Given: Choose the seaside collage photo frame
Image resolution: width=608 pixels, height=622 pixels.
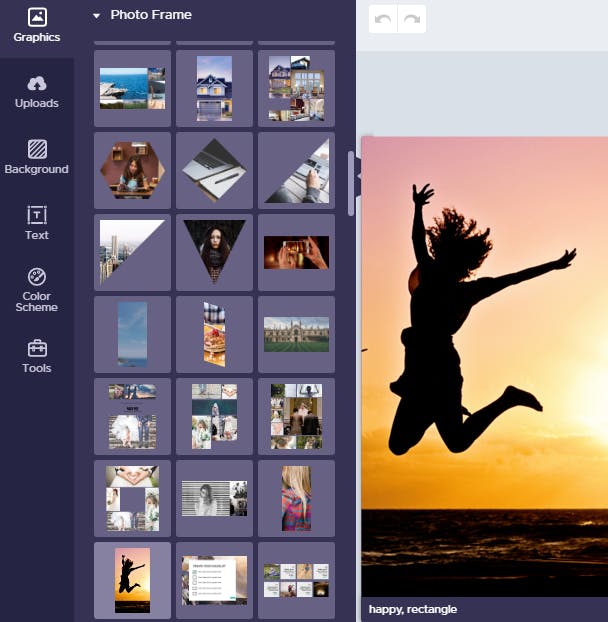Looking at the screenshot, I should tap(132, 88).
